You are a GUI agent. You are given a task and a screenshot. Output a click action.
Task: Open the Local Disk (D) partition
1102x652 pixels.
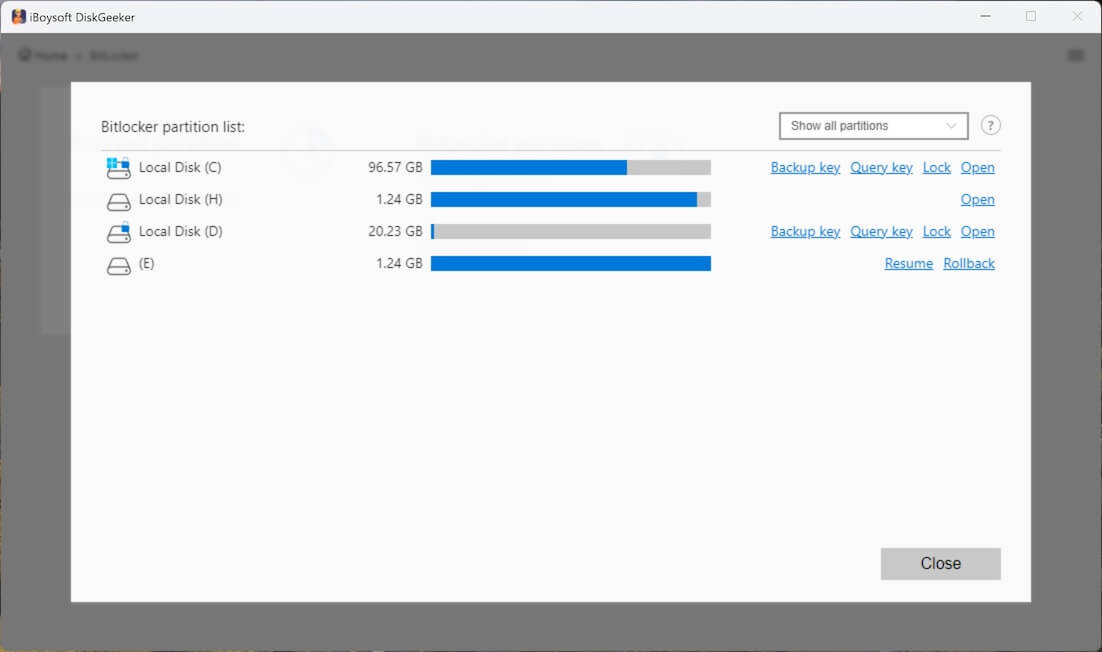click(977, 231)
